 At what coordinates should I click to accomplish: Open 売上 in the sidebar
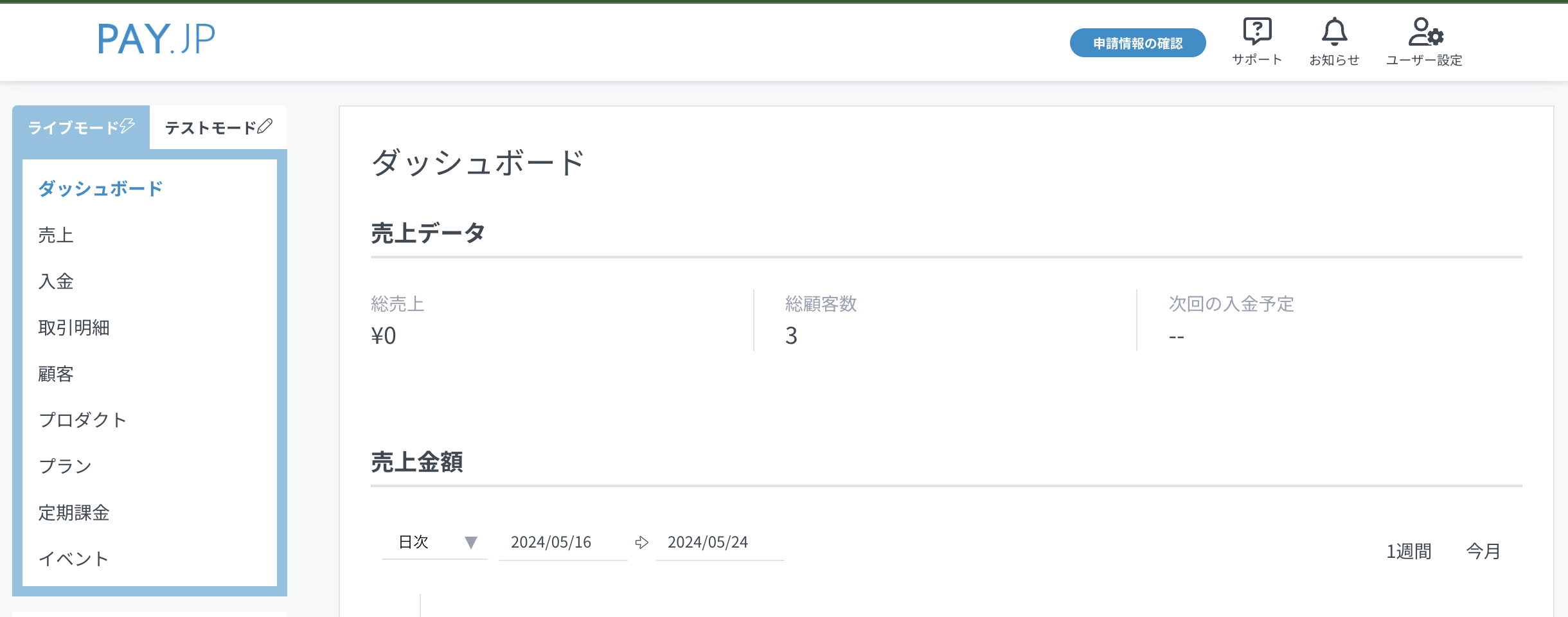(x=56, y=235)
